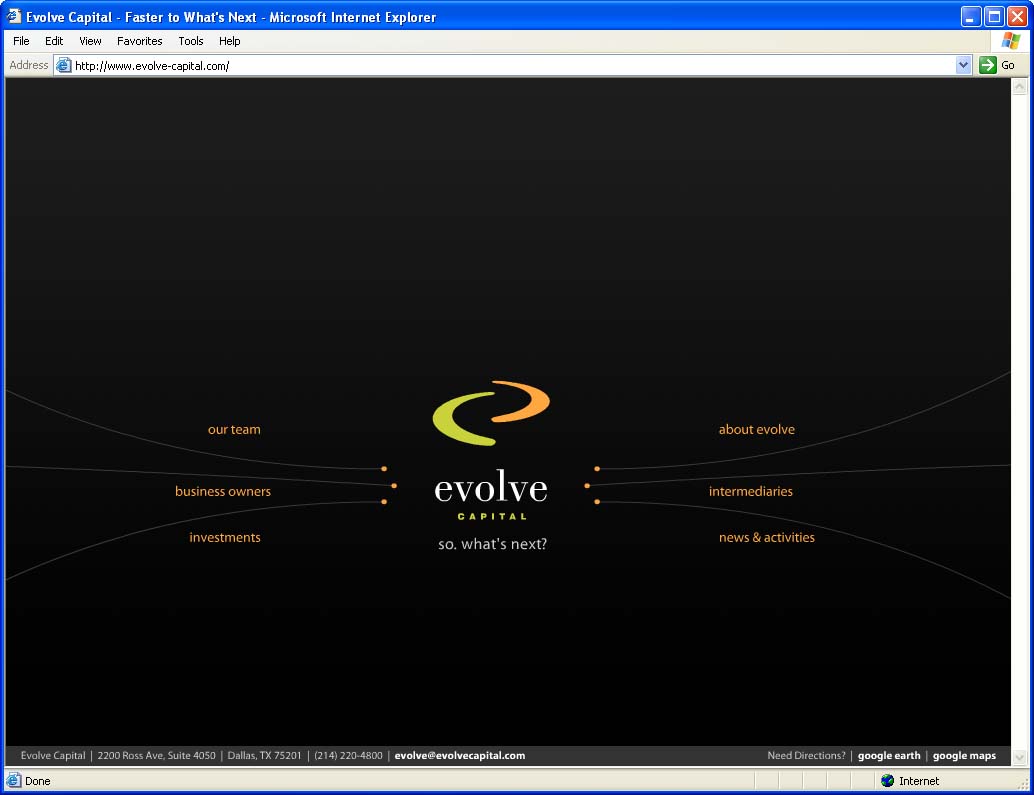Open 'news & activities' link

point(766,538)
